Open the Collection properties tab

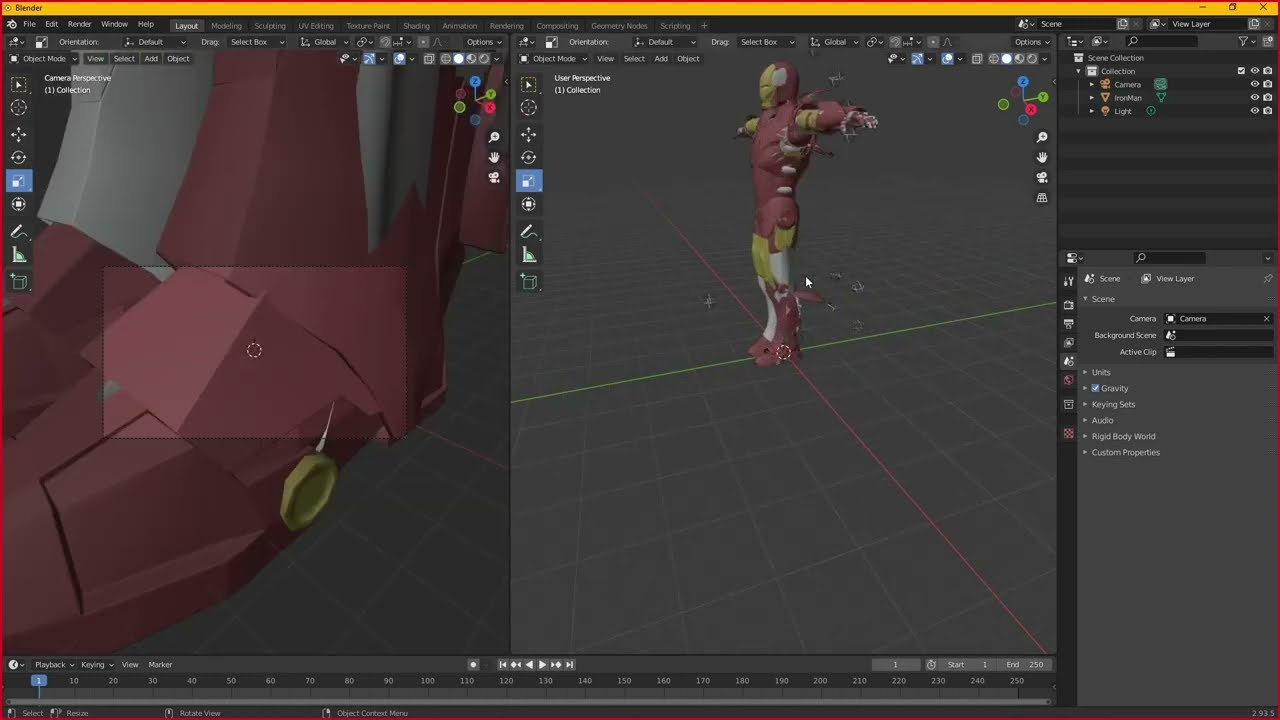coord(1068,404)
